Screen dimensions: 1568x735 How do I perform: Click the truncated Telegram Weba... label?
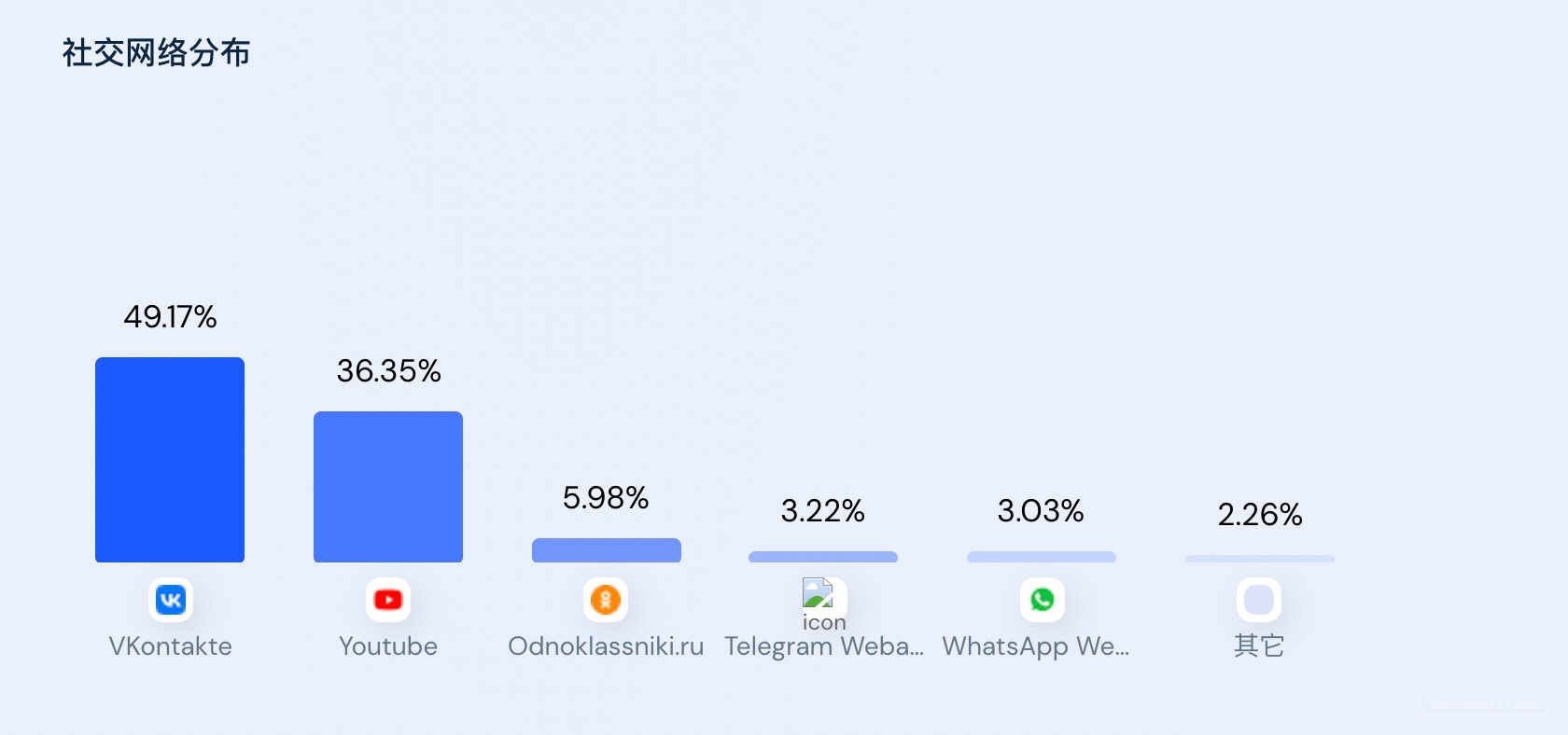pyautogui.click(x=824, y=646)
